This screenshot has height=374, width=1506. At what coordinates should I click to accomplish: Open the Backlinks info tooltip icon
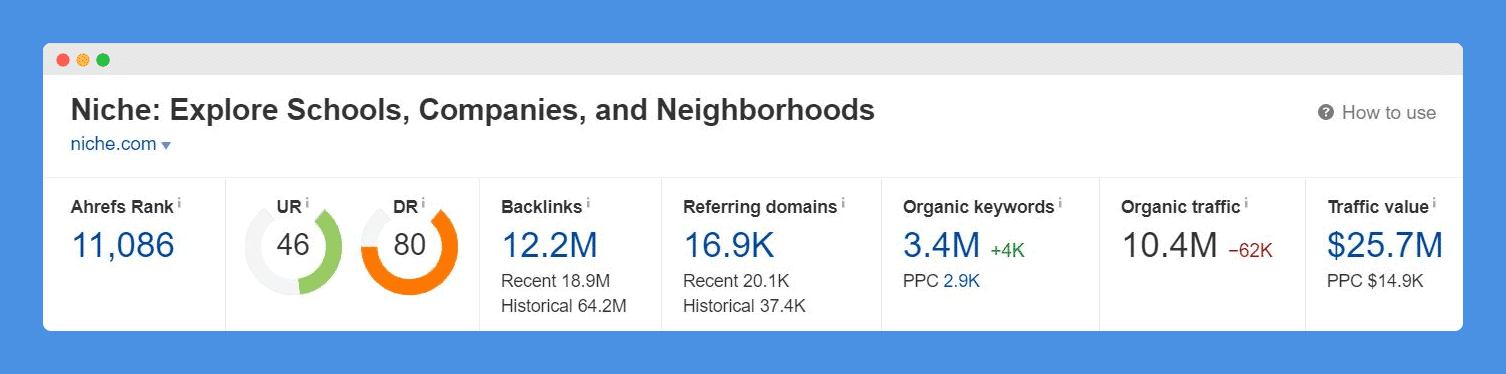[x=588, y=203]
